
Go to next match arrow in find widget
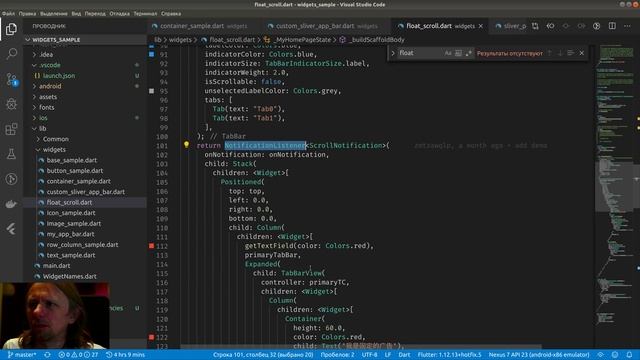pos(560,53)
